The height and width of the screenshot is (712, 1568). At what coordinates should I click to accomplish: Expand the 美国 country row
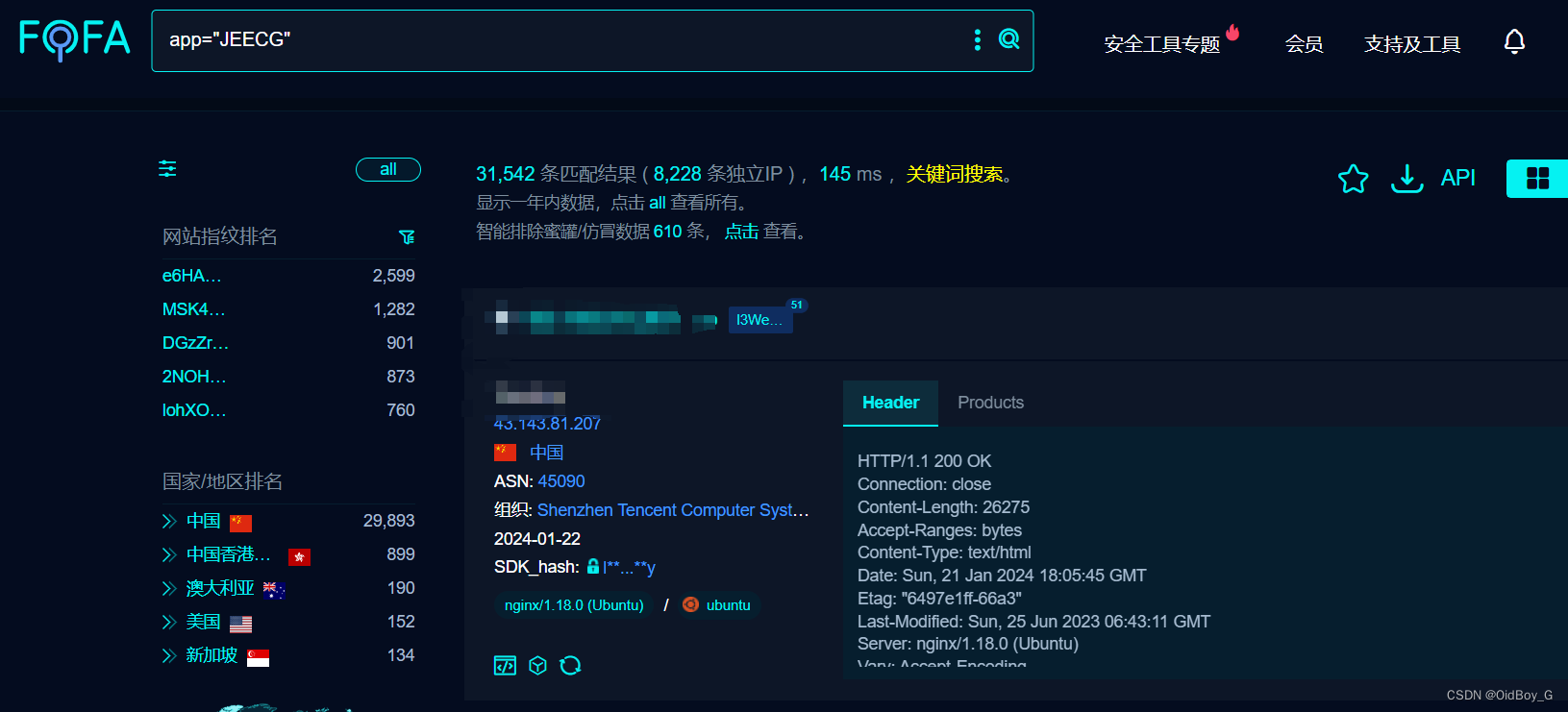[169, 622]
